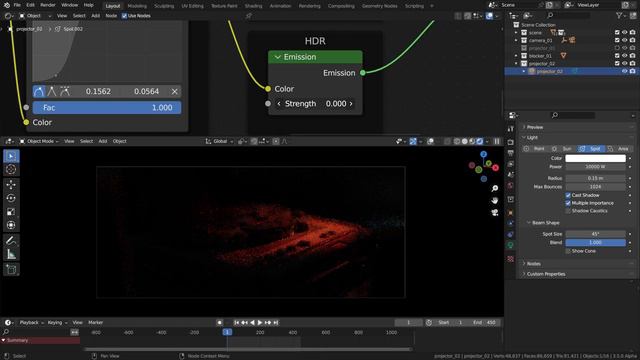
Task: Click the Emission Strength value field
Action: [315, 104]
